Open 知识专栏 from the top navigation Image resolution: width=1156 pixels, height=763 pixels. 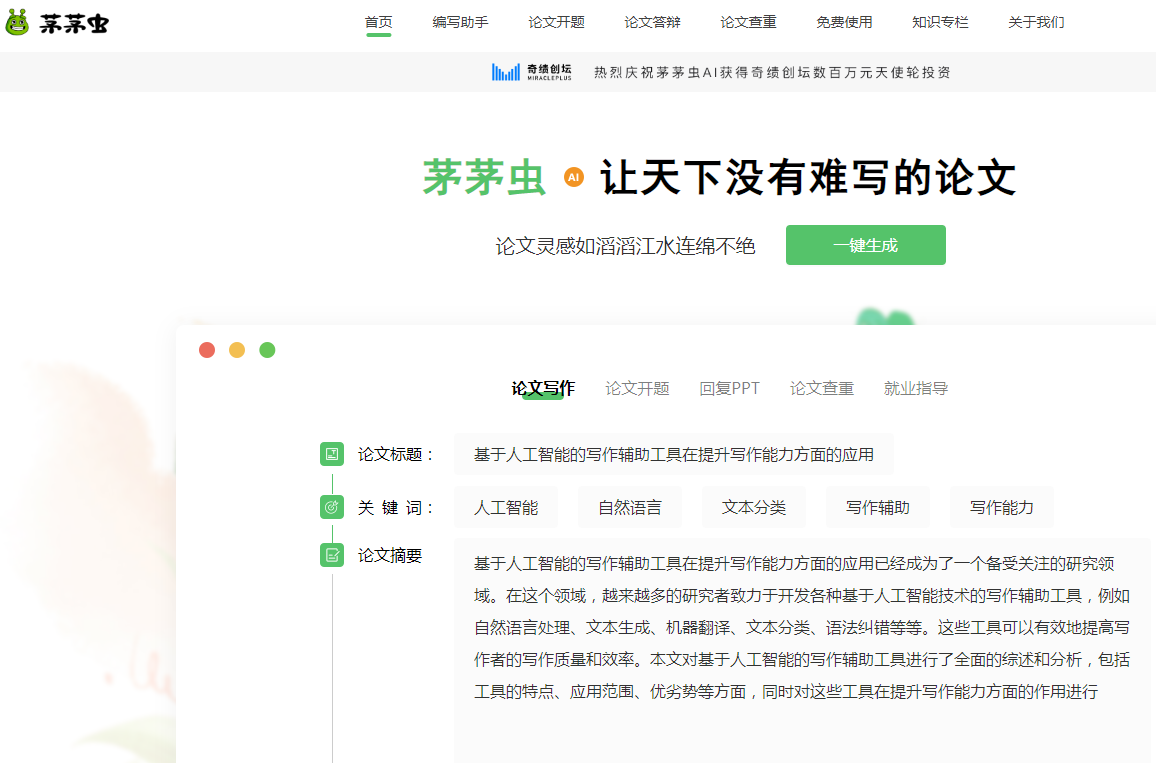[x=940, y=22]
